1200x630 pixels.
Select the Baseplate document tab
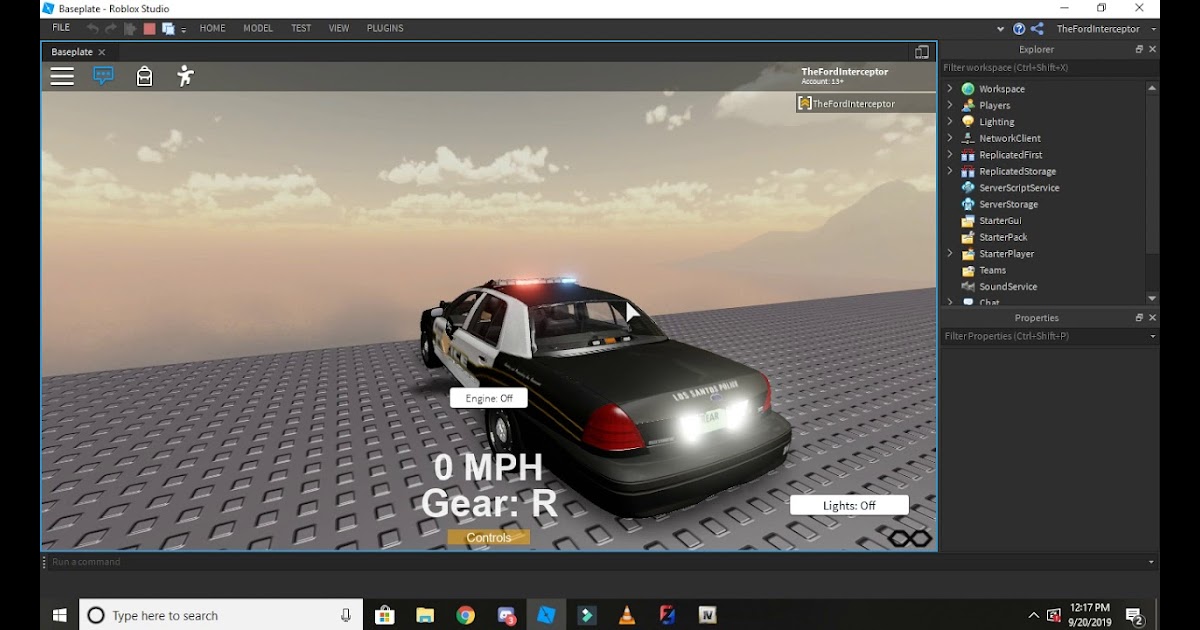click(x=72, y=52)
